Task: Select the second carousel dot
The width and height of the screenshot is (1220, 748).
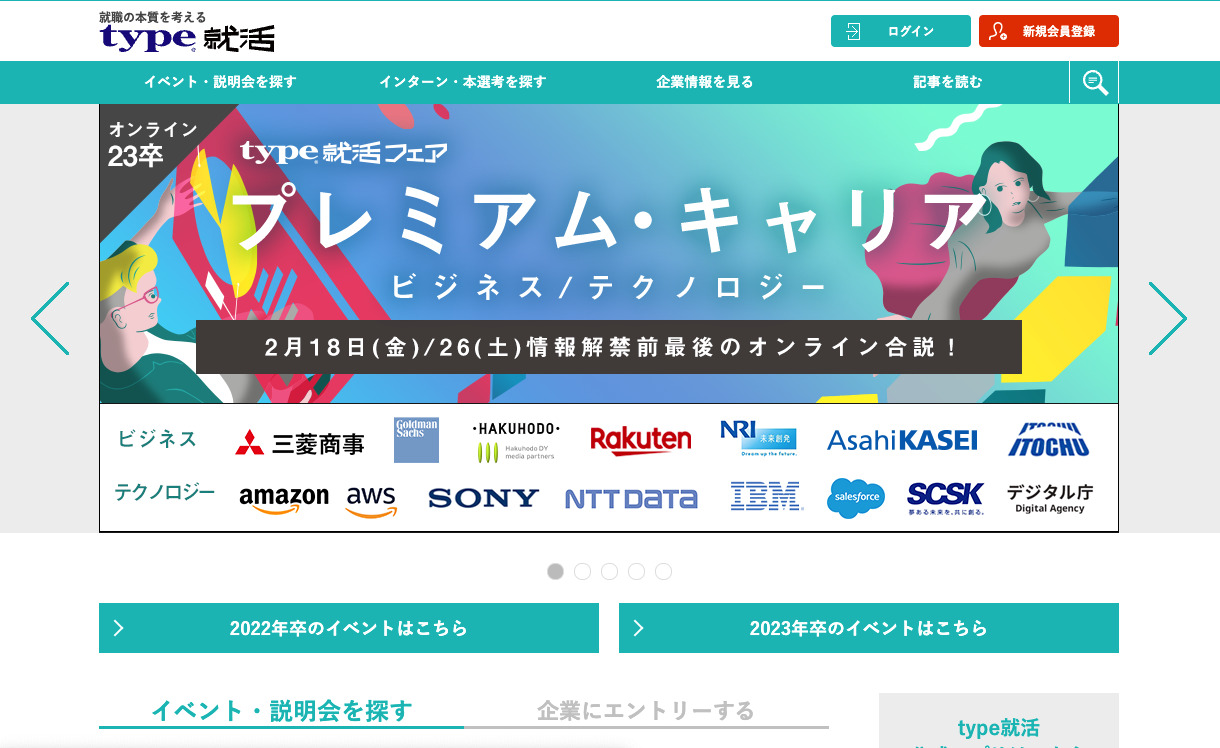Action: tap(582, 571)
